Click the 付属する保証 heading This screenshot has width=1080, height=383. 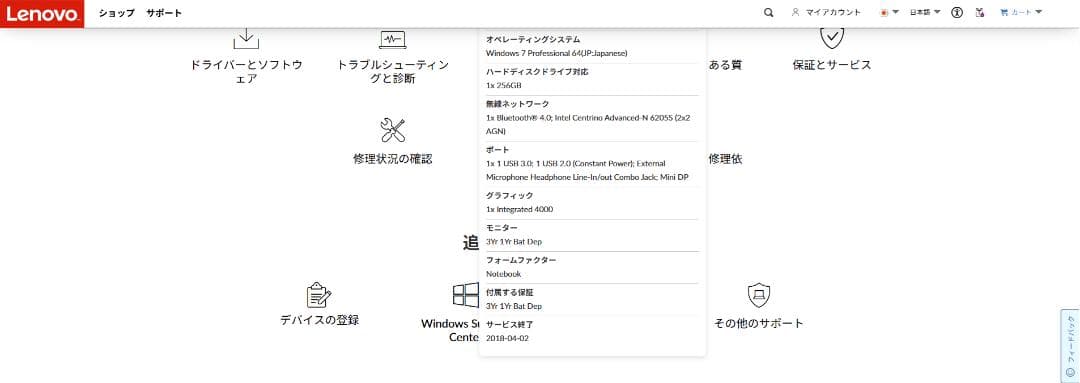[x=509, y=292]
